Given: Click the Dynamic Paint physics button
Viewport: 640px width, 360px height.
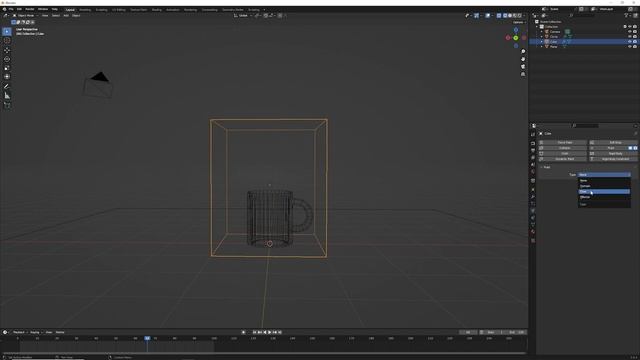Looking at the screenshot, I should 563,159.
